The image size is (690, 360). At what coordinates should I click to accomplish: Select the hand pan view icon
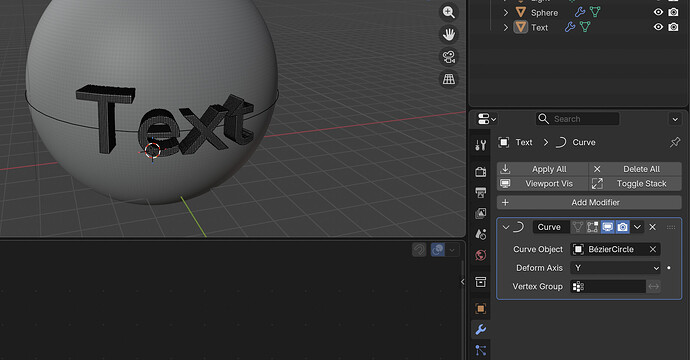448,34
